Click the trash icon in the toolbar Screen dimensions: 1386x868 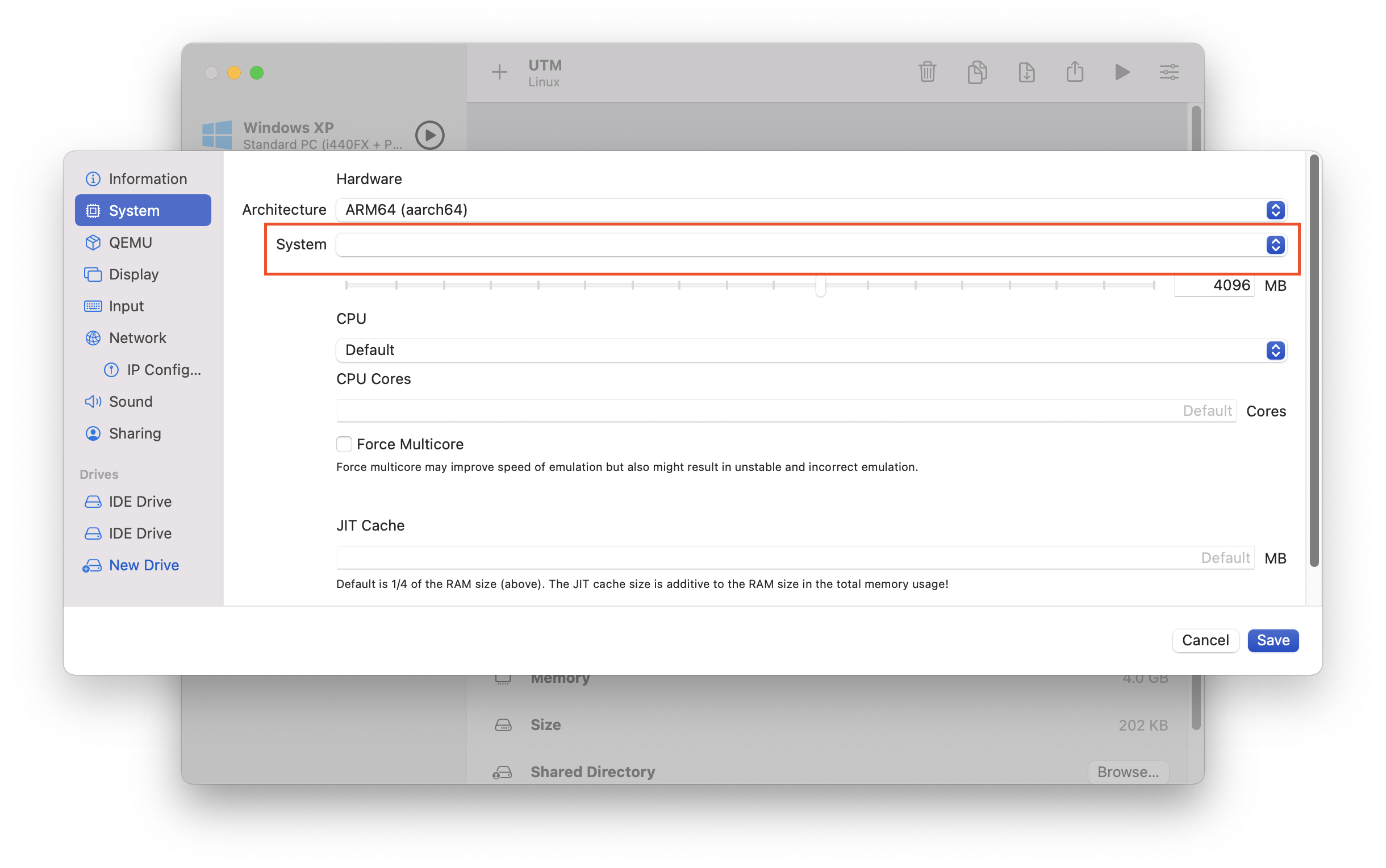click(927, 72)
